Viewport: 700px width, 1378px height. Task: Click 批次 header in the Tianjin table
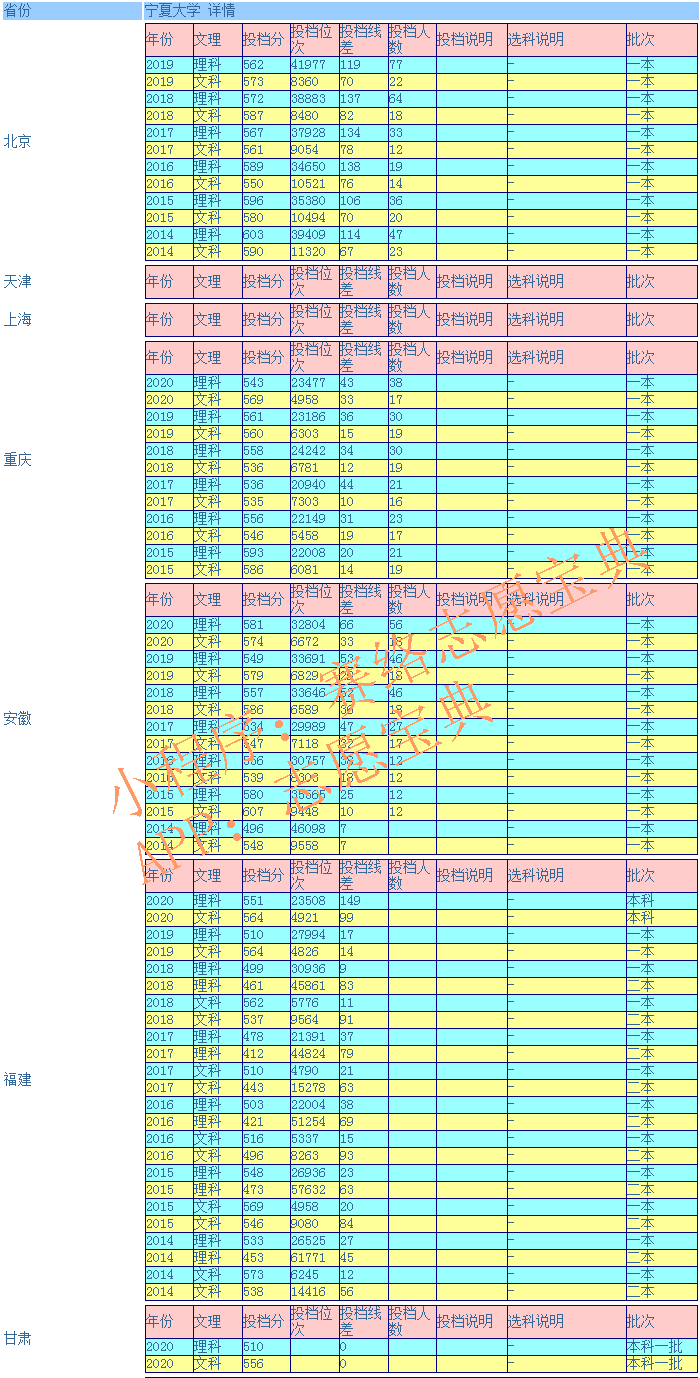coord(661,282)
